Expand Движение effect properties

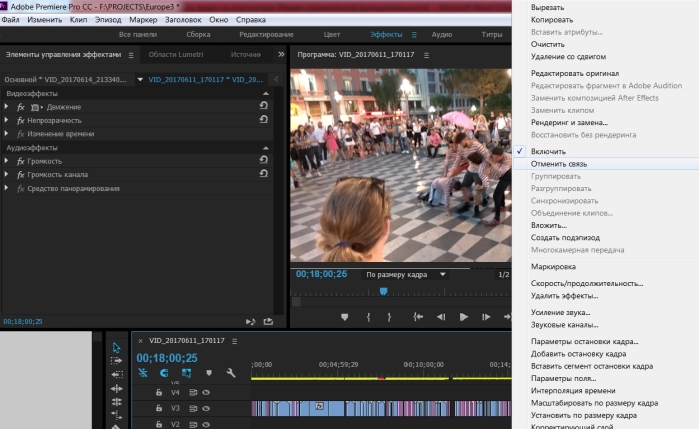[6, 107]
